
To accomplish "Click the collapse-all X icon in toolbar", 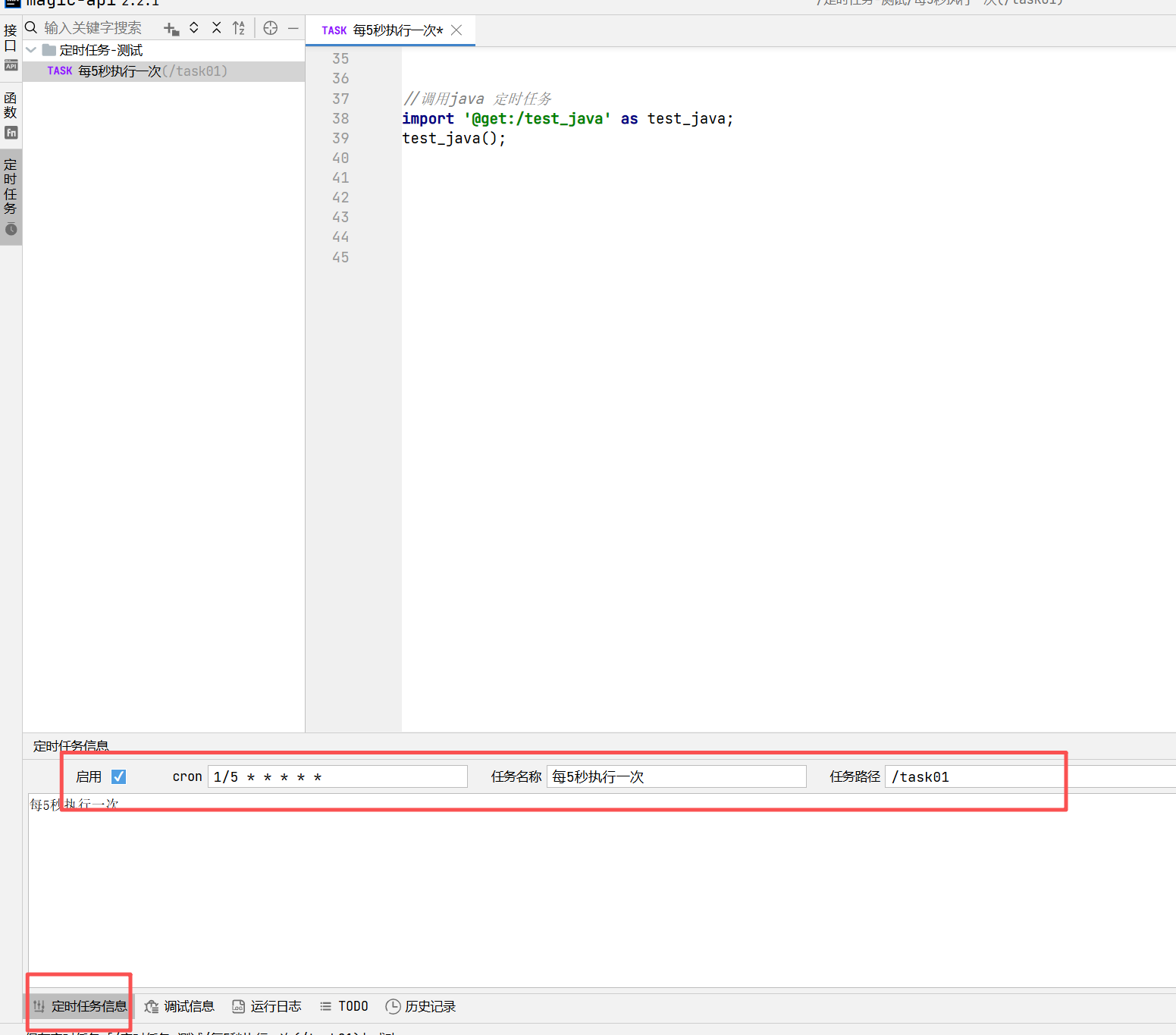I will pos(217,28).
